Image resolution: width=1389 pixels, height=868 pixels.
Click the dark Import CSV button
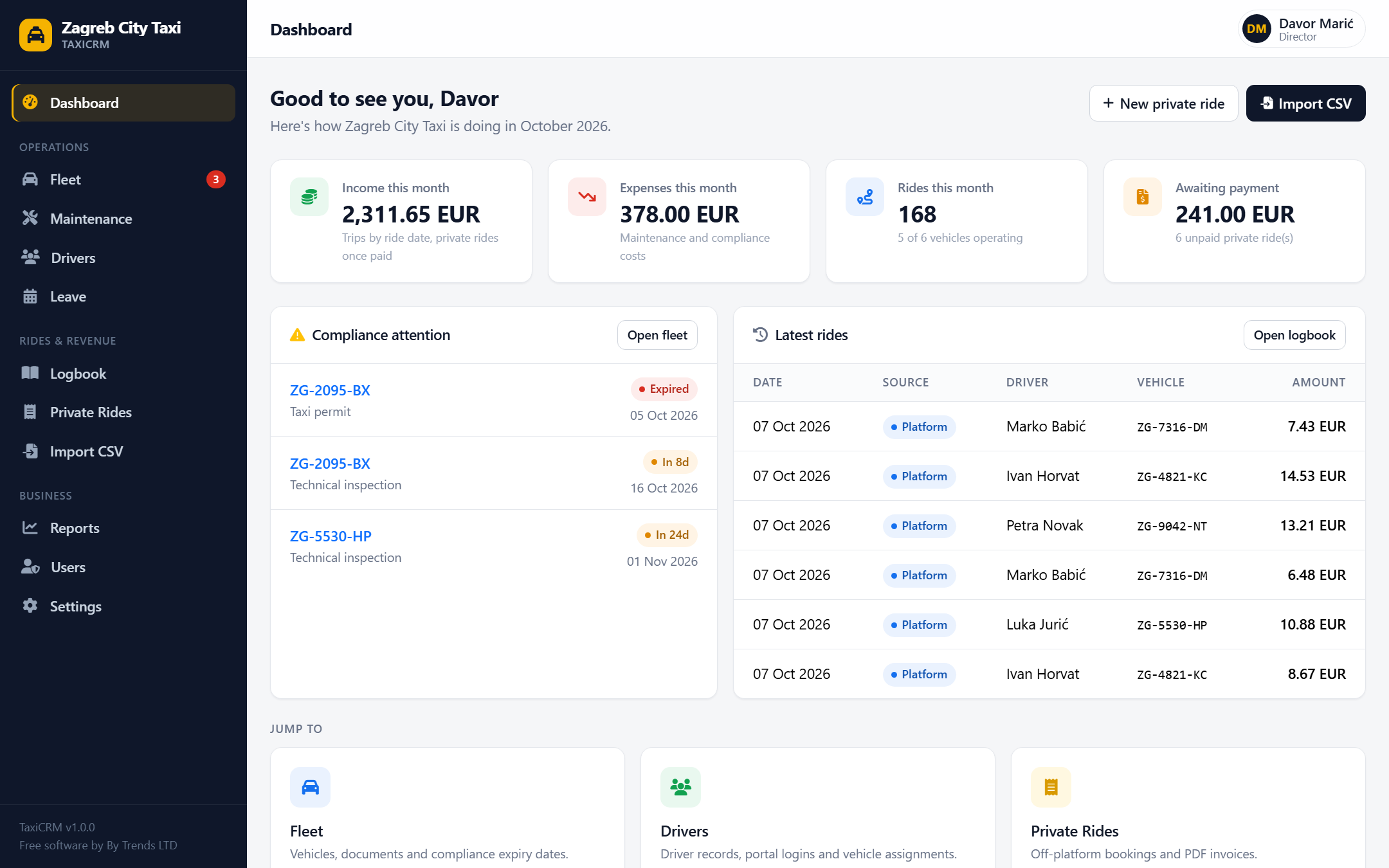tap(1305, 104)
